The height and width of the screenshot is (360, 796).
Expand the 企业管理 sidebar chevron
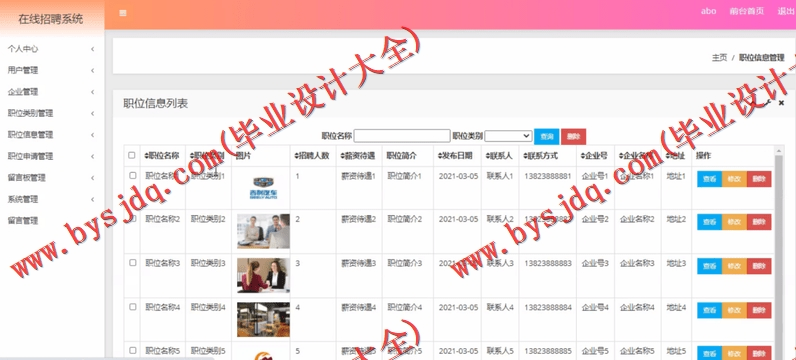click(92, 92)
